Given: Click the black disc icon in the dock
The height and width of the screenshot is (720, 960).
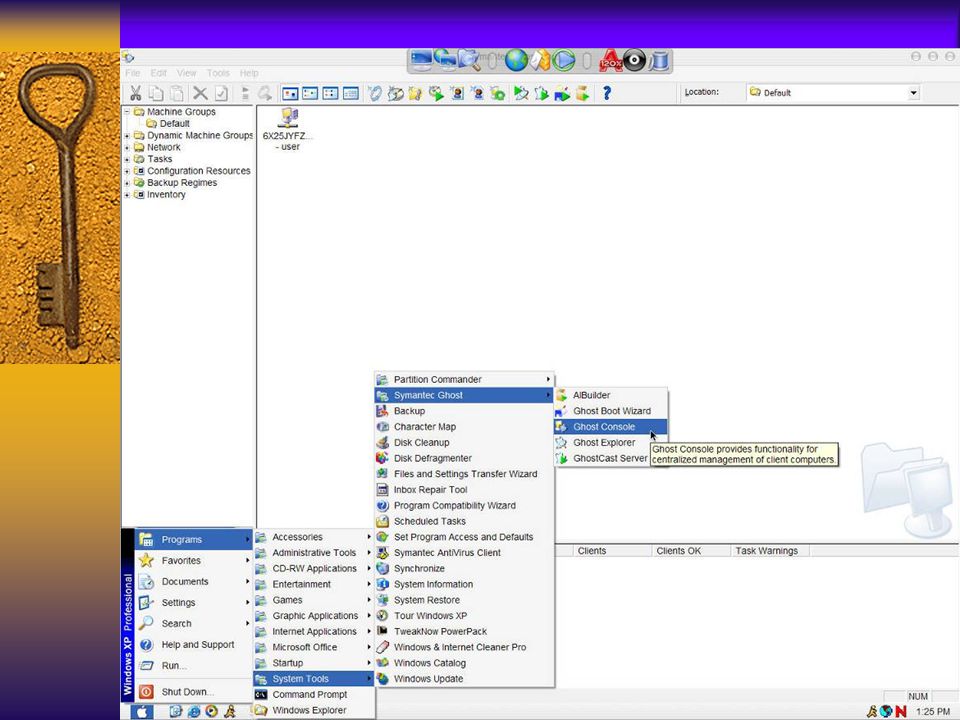Looking at the screenshot, I should pyautogui.click(x=635, y=61).
